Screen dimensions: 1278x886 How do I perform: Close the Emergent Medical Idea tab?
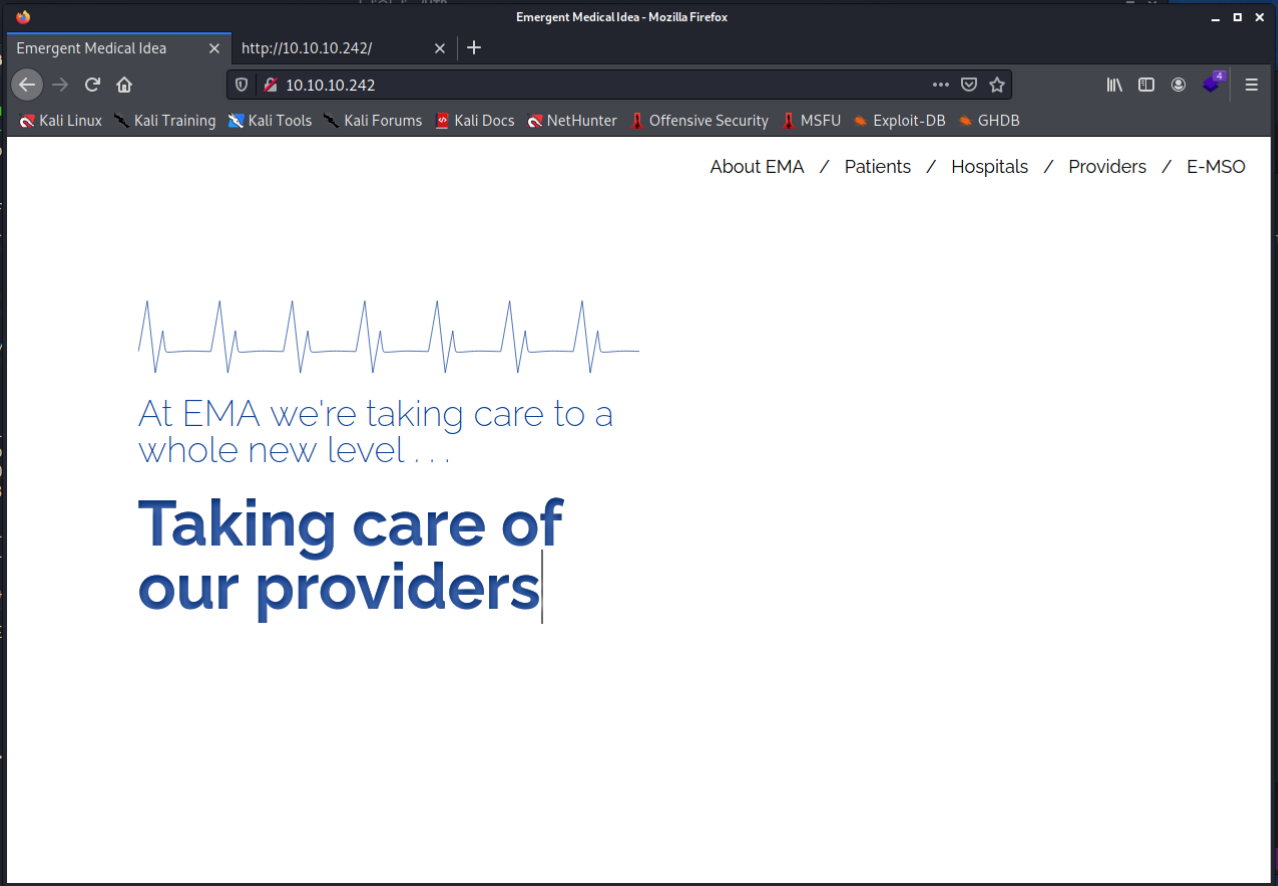click(214, 48)
